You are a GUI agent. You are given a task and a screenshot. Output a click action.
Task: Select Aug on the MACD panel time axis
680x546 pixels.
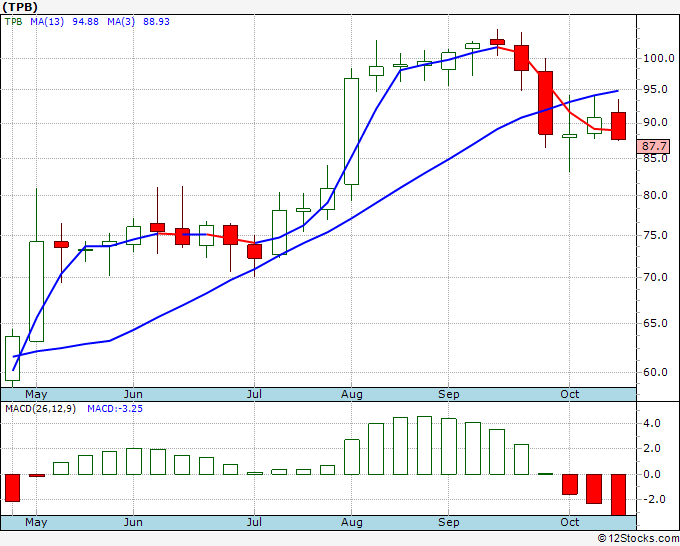352,522
